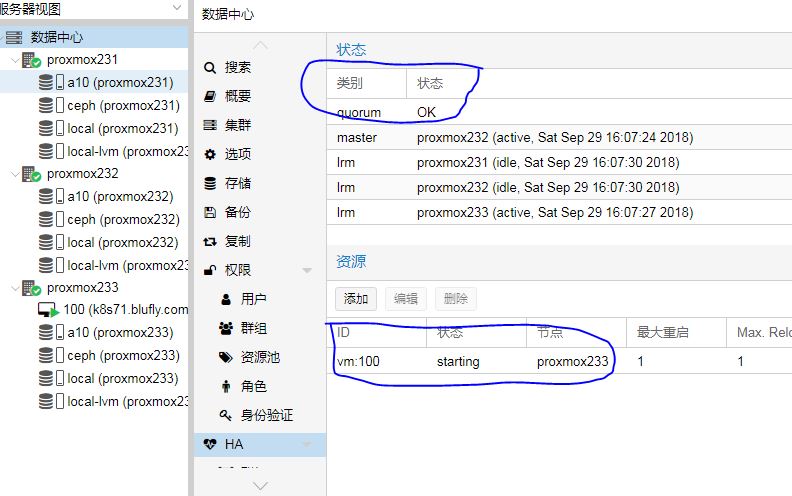Collapse the proxmox232 node
This screenshot has width=792, height=496.
(x=14, y=174)
